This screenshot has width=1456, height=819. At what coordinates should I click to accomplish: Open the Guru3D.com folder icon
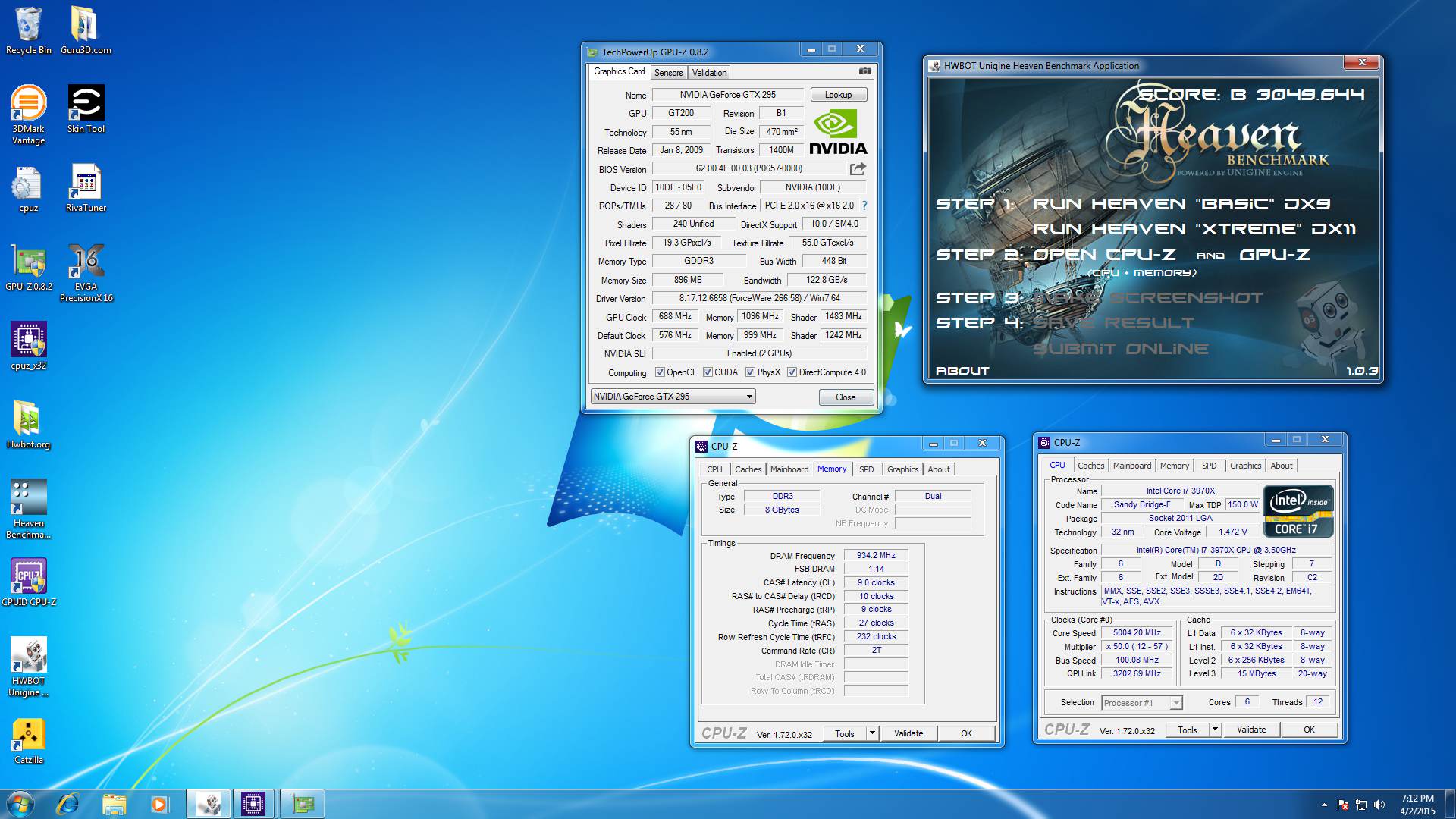(x=86, y=30)
